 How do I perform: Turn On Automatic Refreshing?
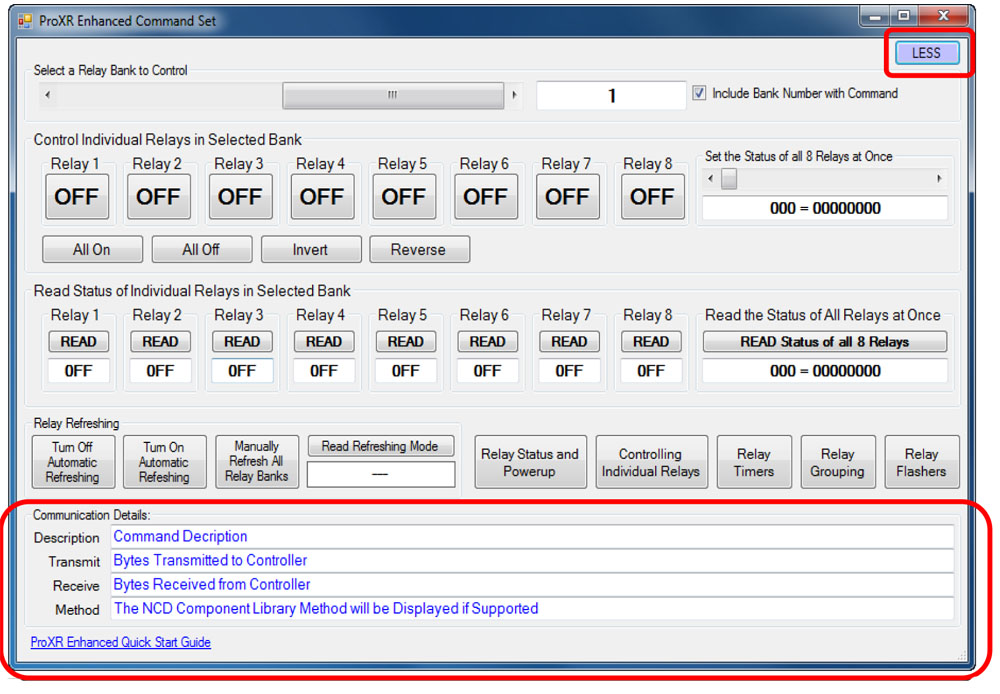pos(165,462)
